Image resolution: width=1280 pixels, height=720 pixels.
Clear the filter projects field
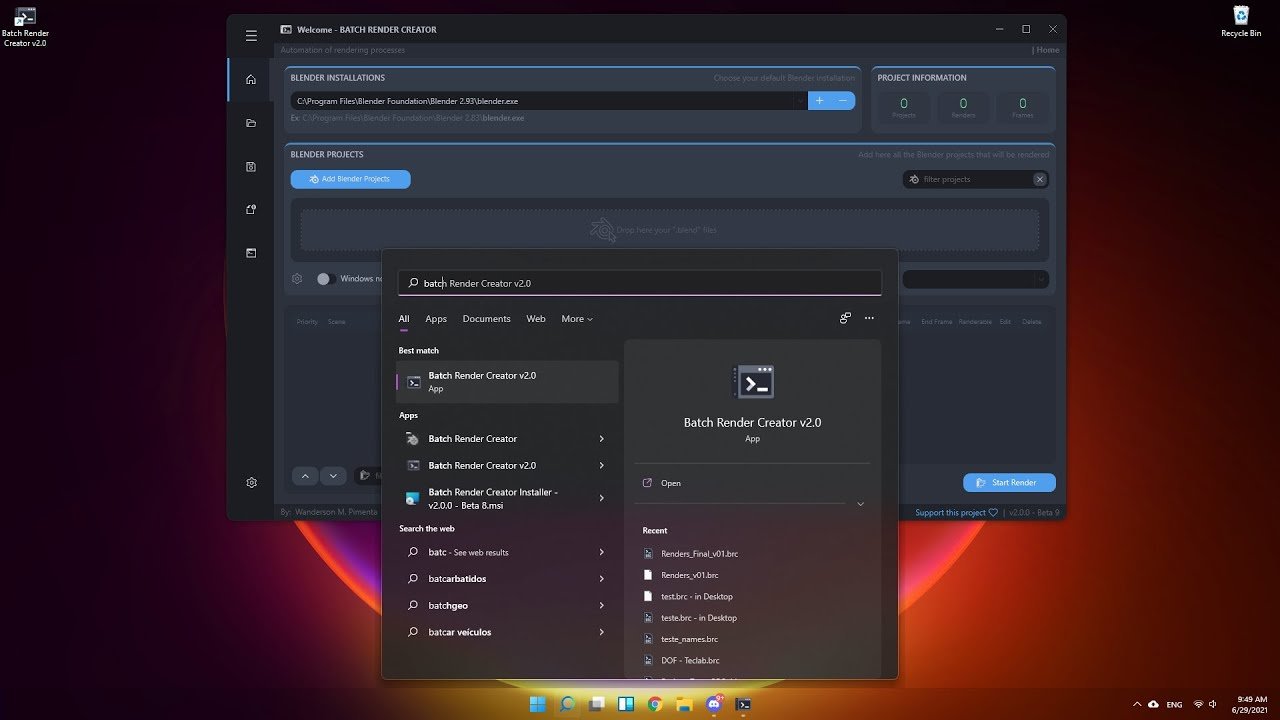coord(1040,179)
